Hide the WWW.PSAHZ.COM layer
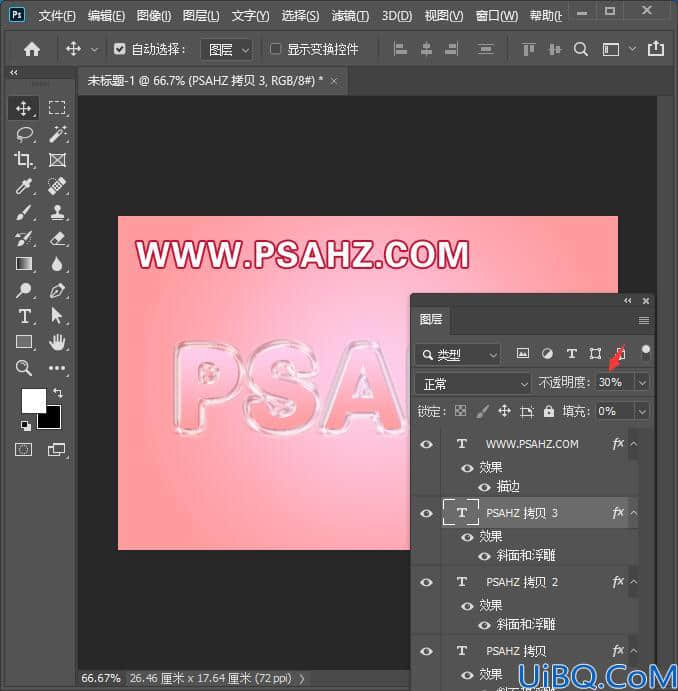The height and width of the screenshot is (691, 678). (426, 444)
